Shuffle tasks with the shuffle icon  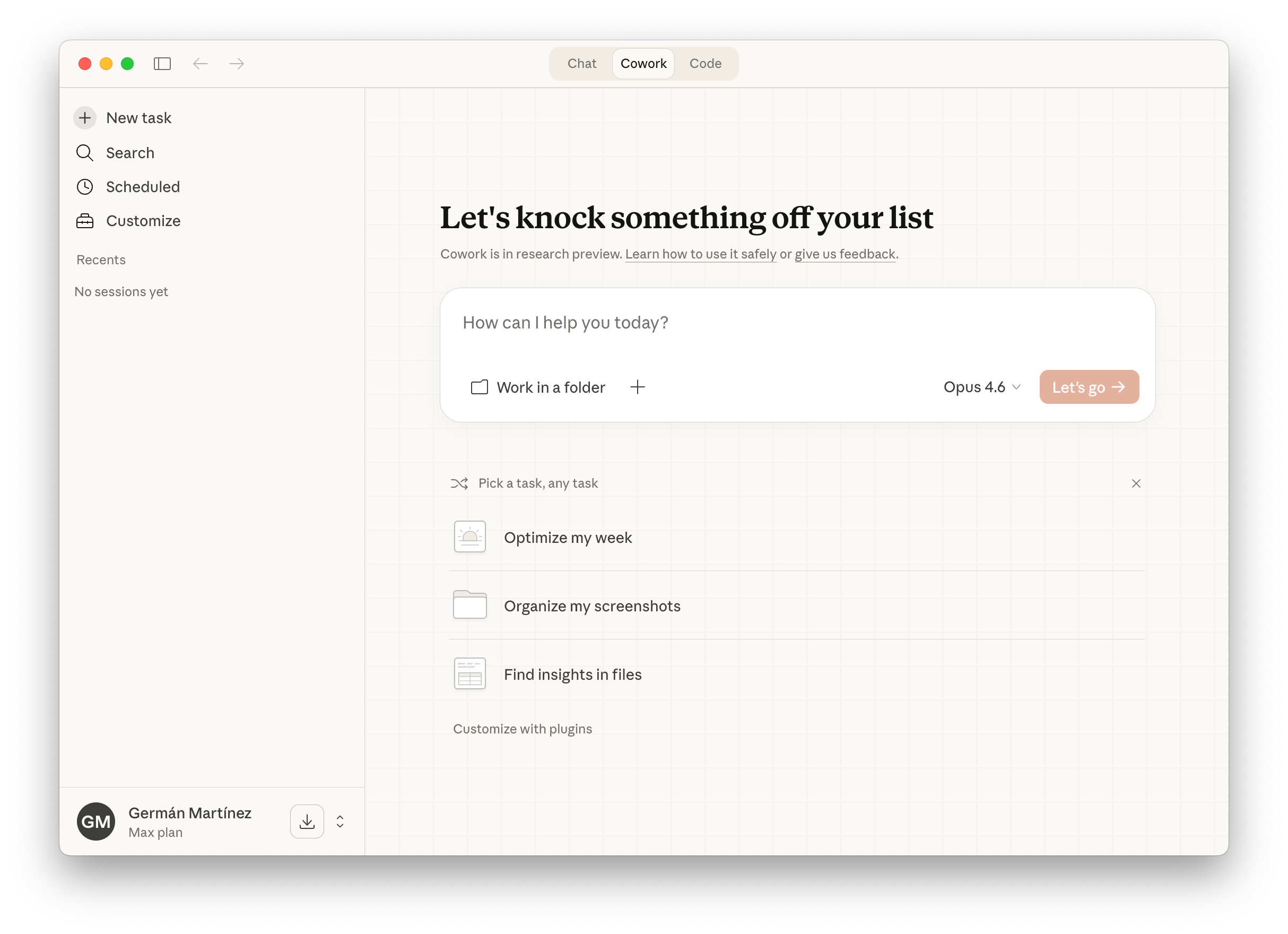[x=459, y=483]
